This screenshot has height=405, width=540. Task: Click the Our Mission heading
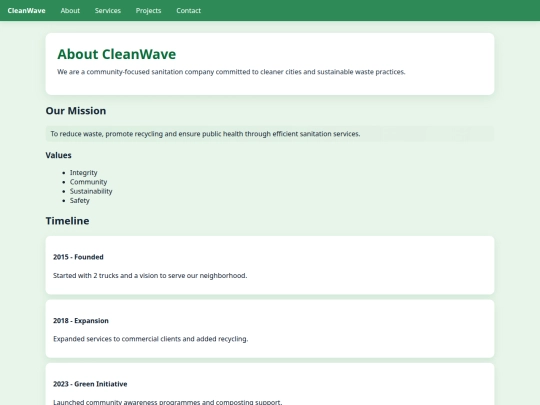(76, 111)
